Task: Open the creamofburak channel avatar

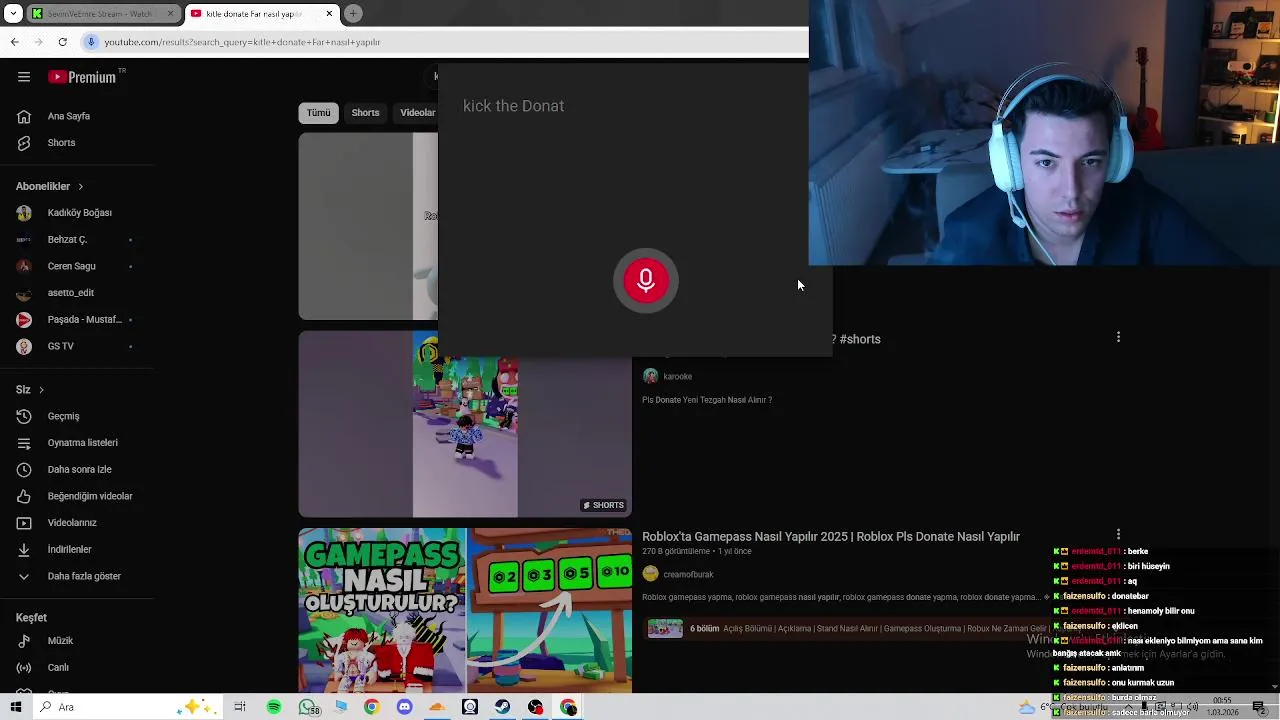Action: click(x=651, y=574)
